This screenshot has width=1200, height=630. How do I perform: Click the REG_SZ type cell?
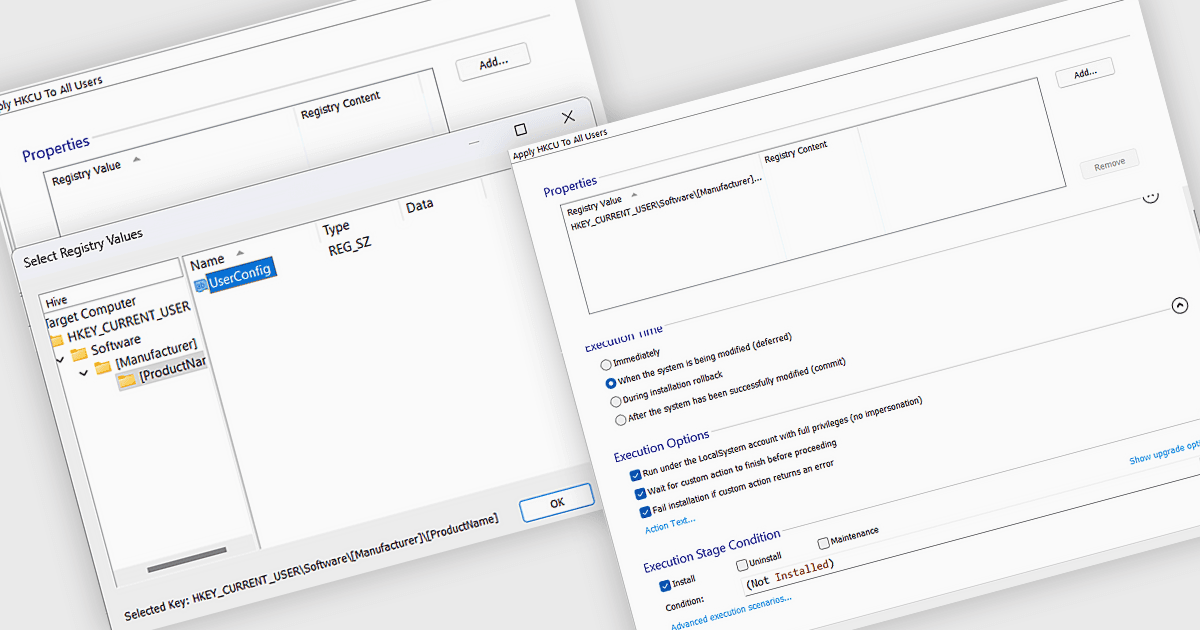pyautogui.click(x=349, y=245)
